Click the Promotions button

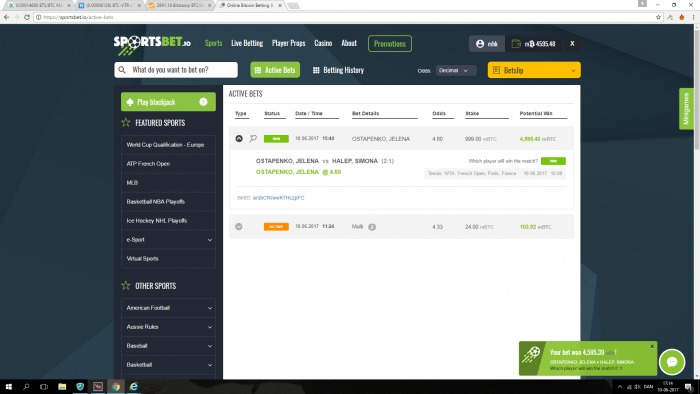click(390, 44)
